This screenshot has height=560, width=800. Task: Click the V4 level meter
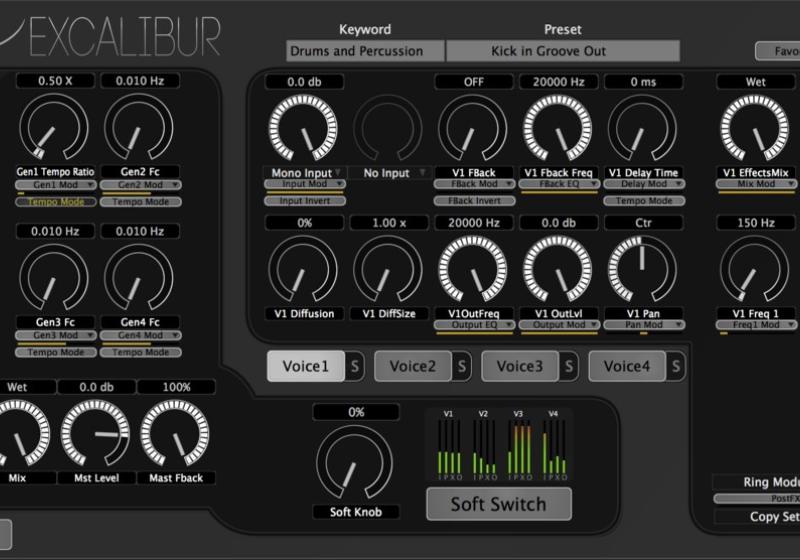click(554, 446)
